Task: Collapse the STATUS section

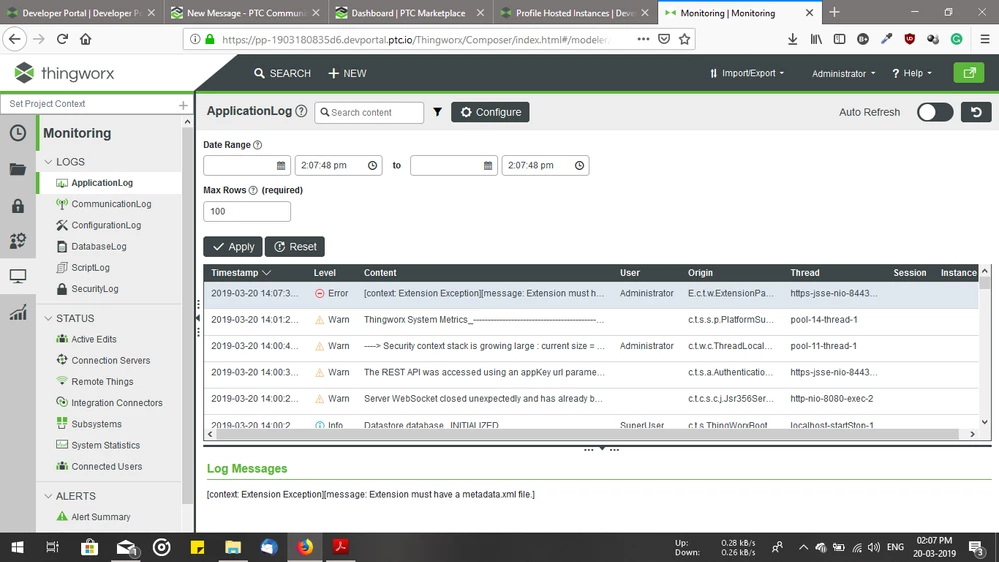Action: (x=48, y=318)
